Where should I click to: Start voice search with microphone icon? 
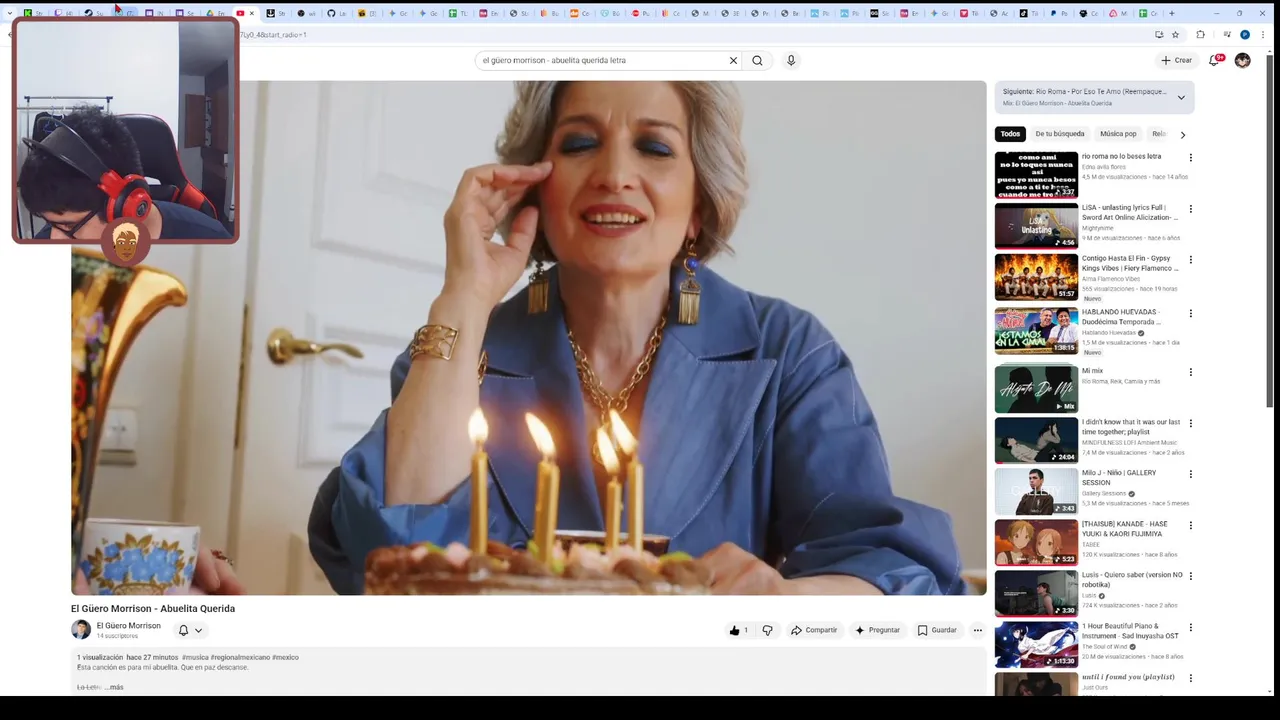(x=791, y=60)
